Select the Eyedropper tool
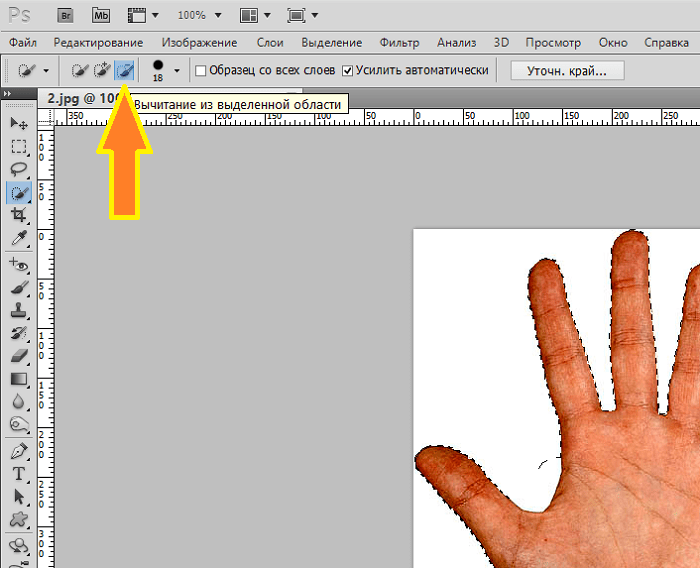700x568 pixels. click(19, 238)
